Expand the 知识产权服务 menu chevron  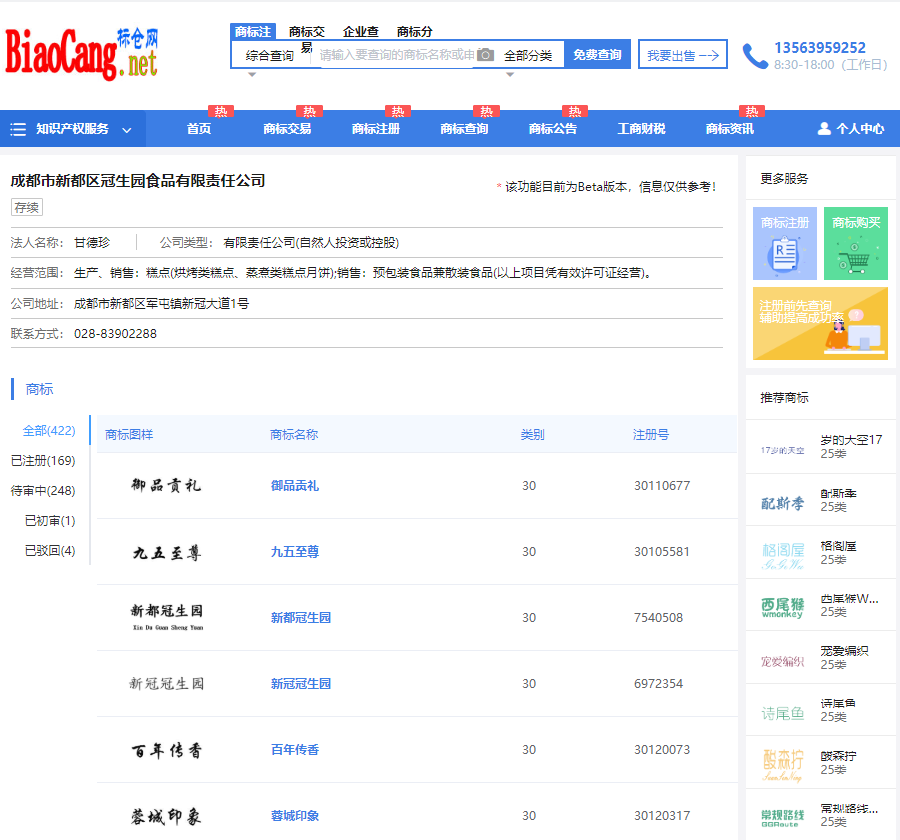[x=127, y=130]
